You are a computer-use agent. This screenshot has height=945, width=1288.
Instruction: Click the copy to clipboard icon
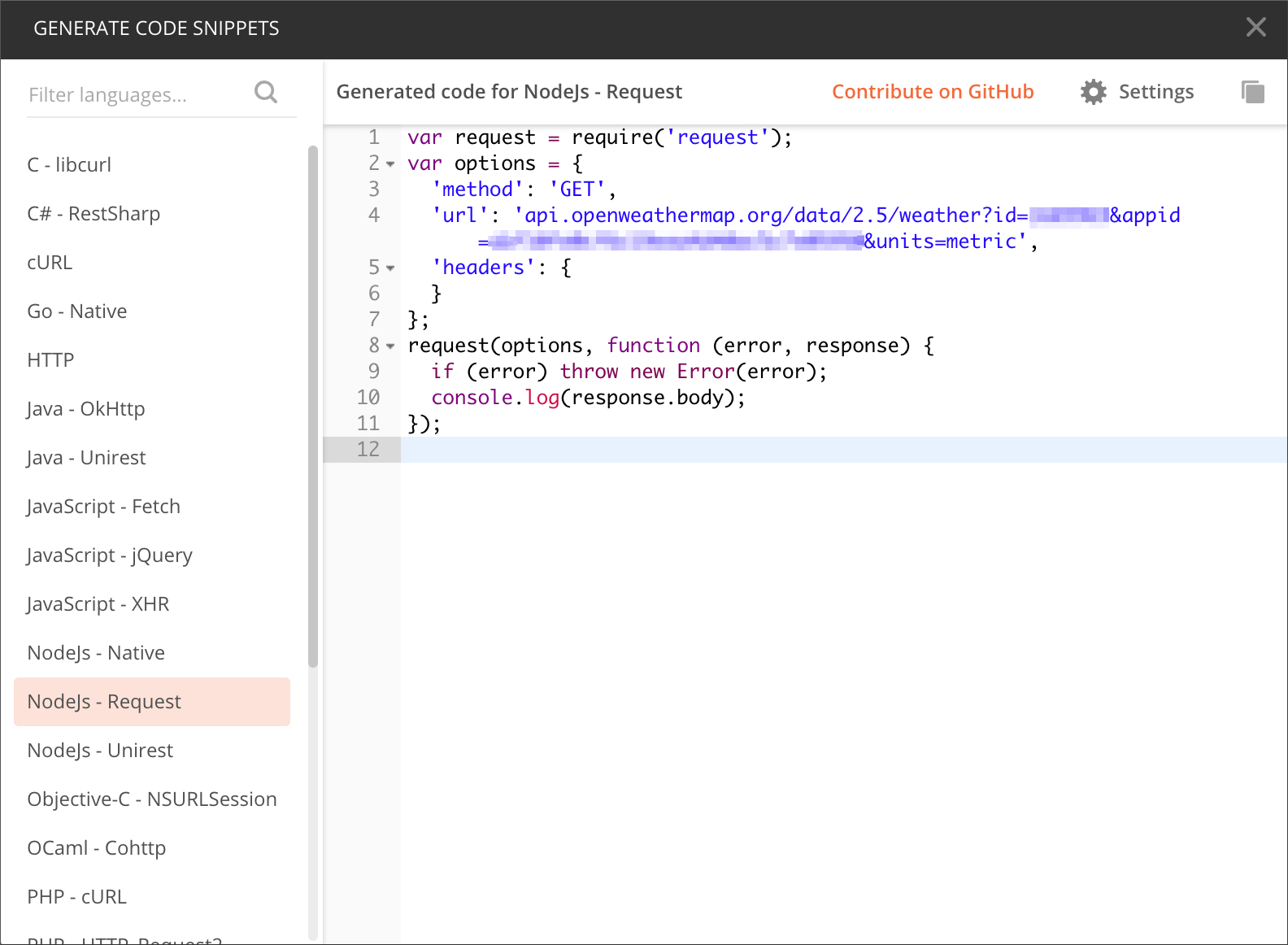[1253, 92]
